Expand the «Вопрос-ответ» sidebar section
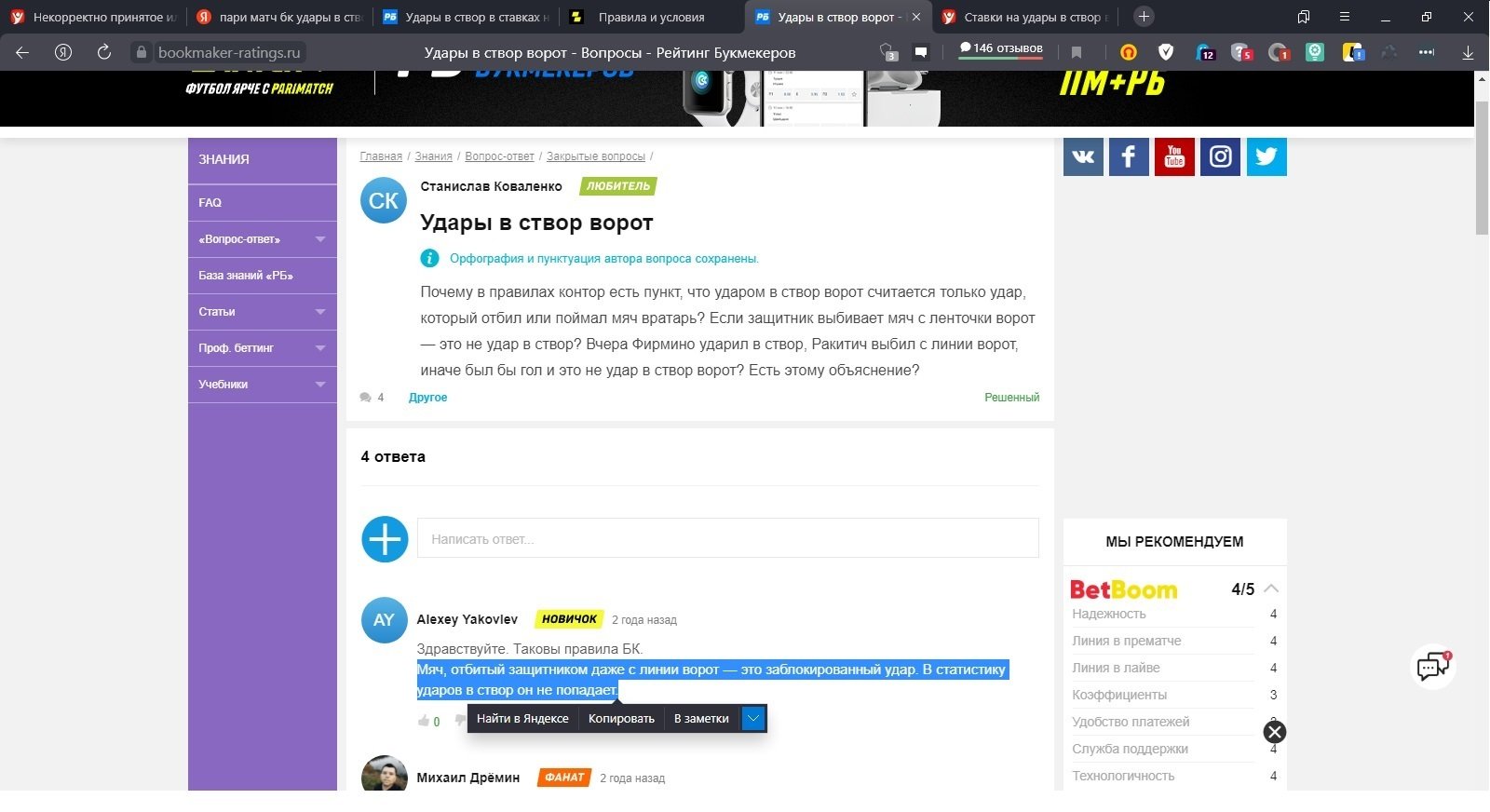 [320, 239]
